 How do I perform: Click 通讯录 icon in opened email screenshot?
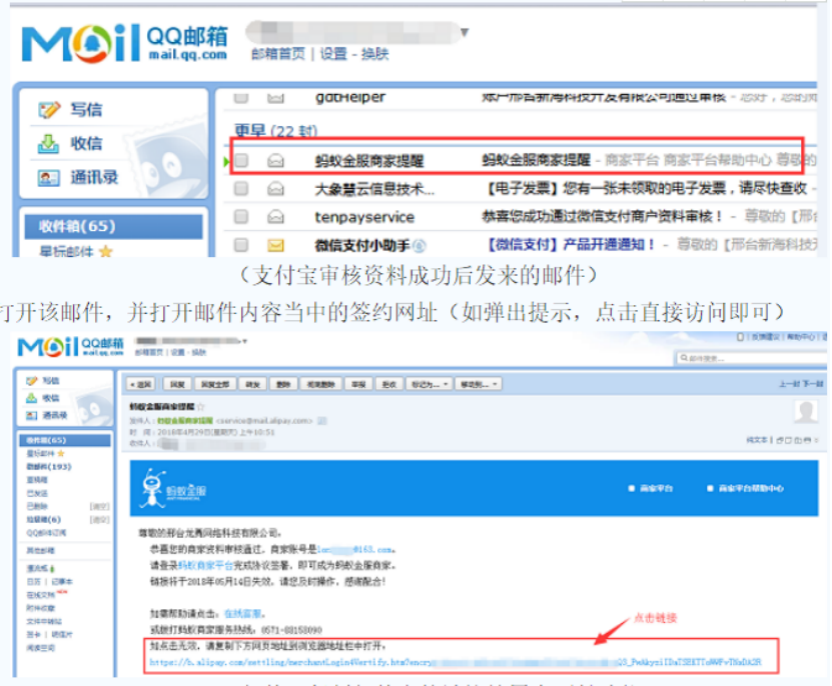[32, 415]
